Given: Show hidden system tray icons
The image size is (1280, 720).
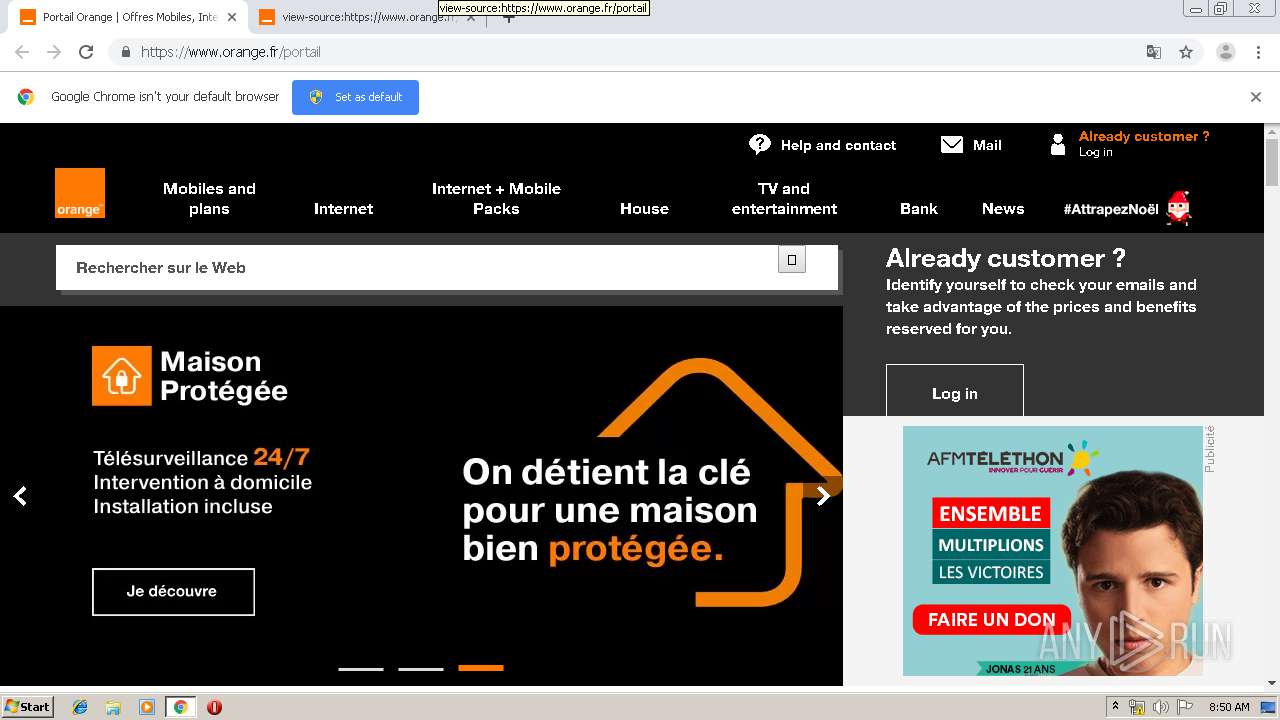Looking at the screenshot, I should click(x=1115, y=707).
